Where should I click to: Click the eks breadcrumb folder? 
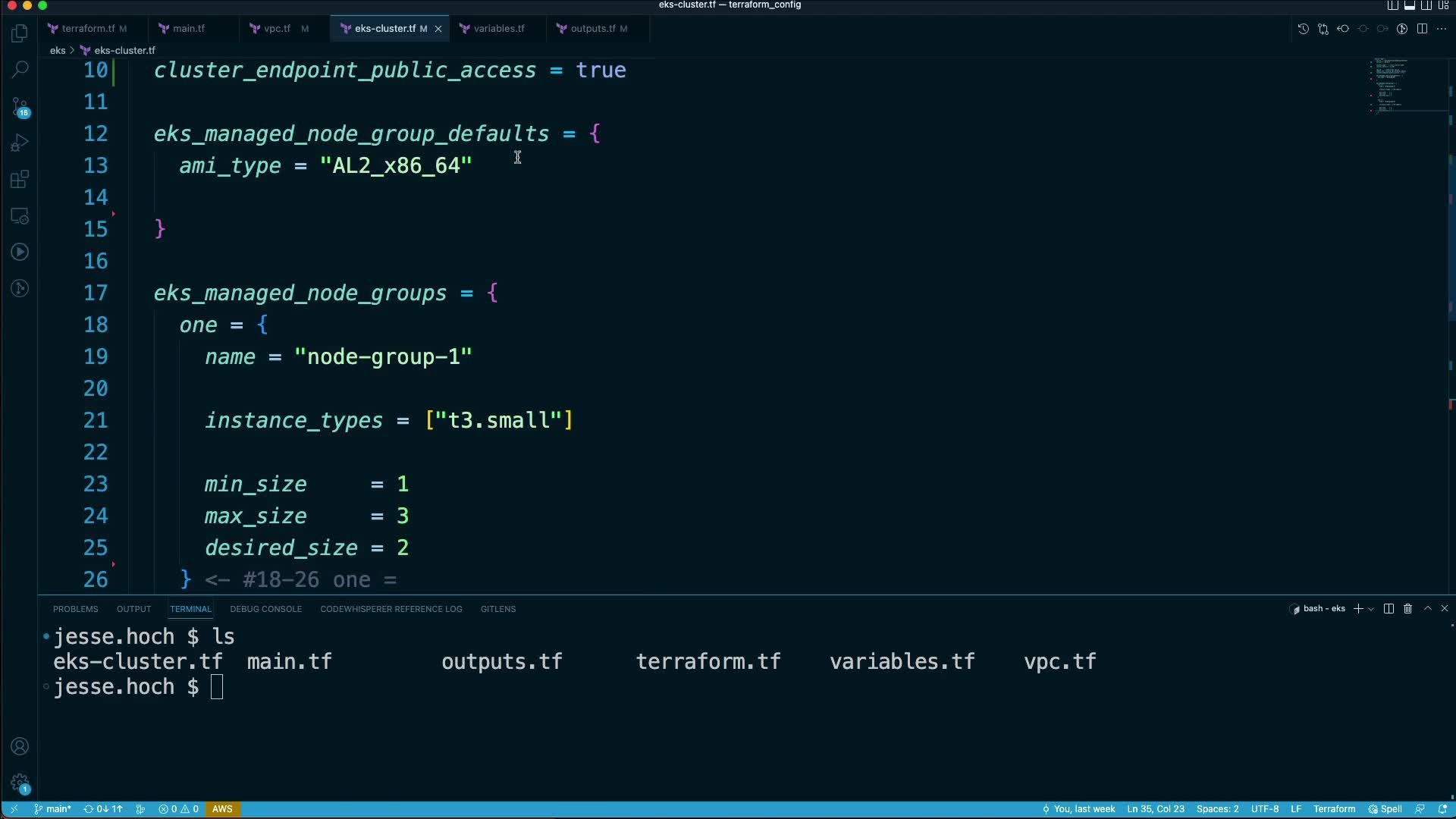pos(58,51)
